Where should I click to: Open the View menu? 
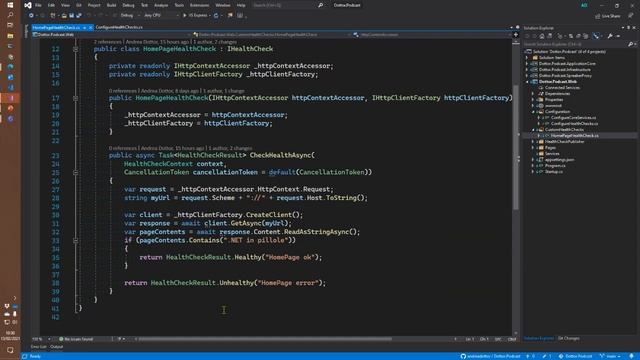point(65,5)
